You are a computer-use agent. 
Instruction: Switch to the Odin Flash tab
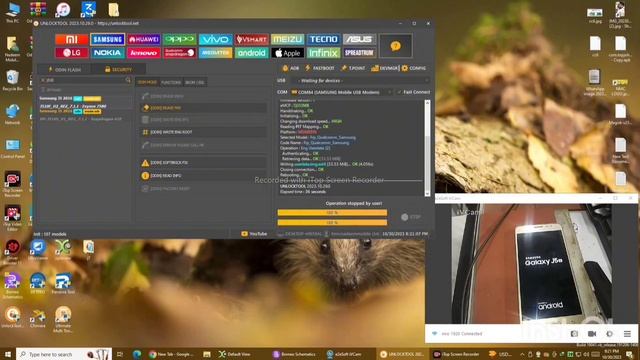pyautogui.click(x=64, y=70)
